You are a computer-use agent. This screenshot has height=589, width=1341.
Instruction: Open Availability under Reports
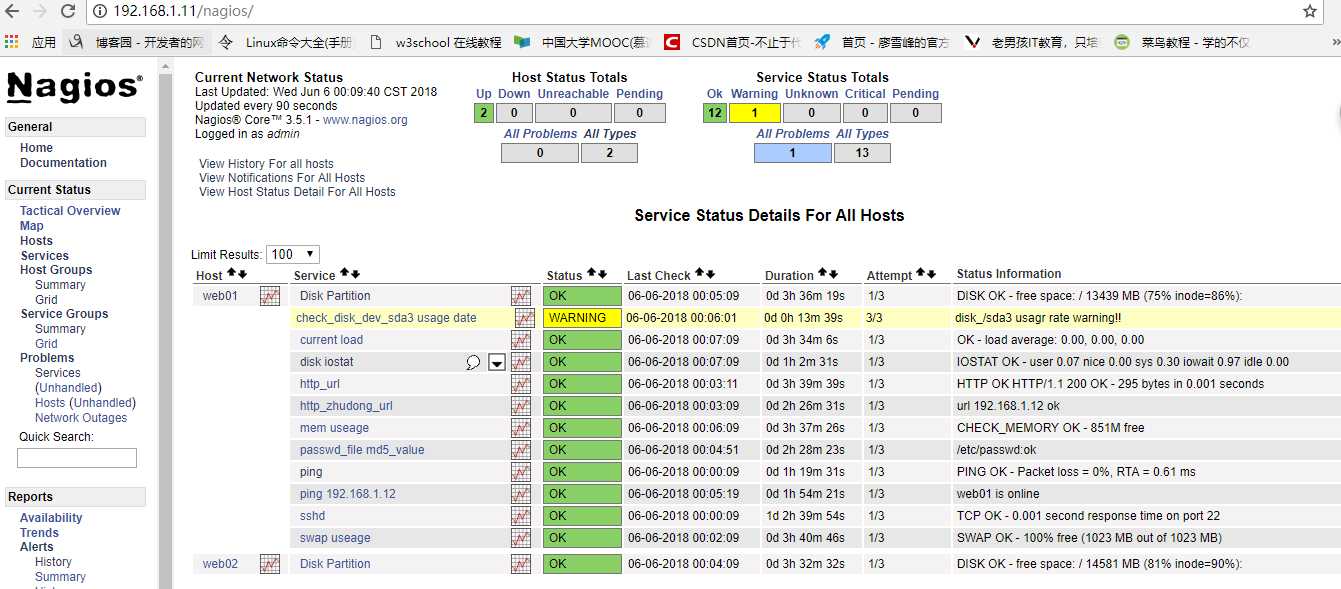[51, 518]
